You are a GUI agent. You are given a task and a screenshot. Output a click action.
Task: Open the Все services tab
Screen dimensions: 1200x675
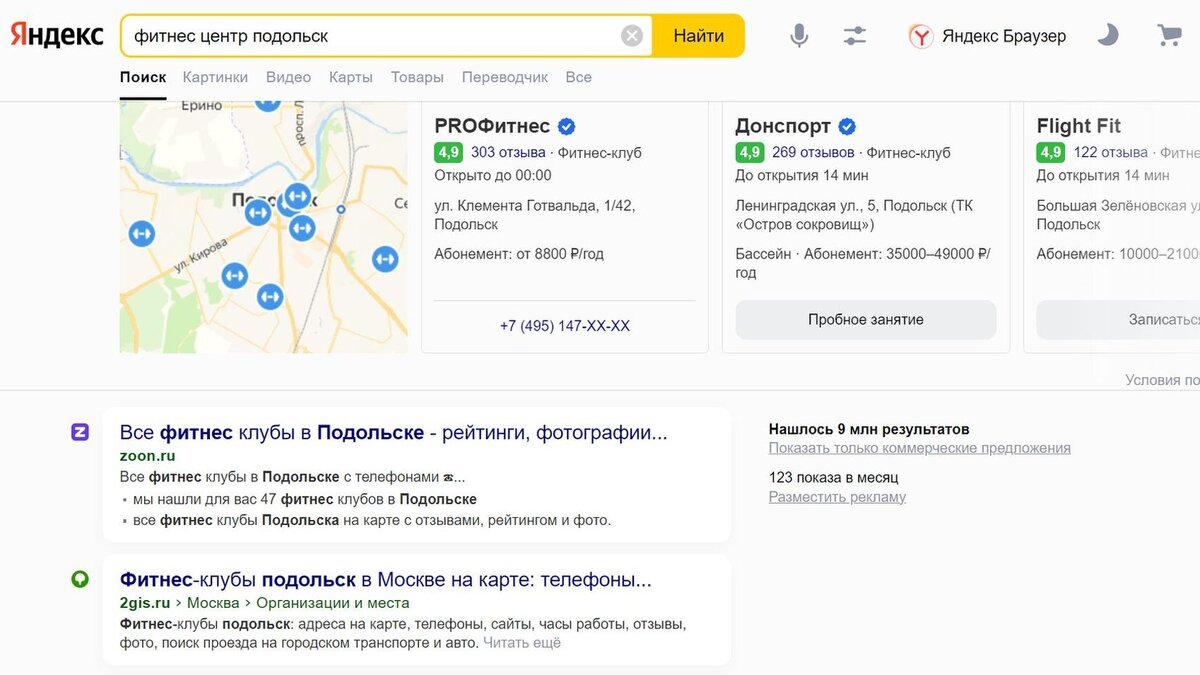coord(578,77)
